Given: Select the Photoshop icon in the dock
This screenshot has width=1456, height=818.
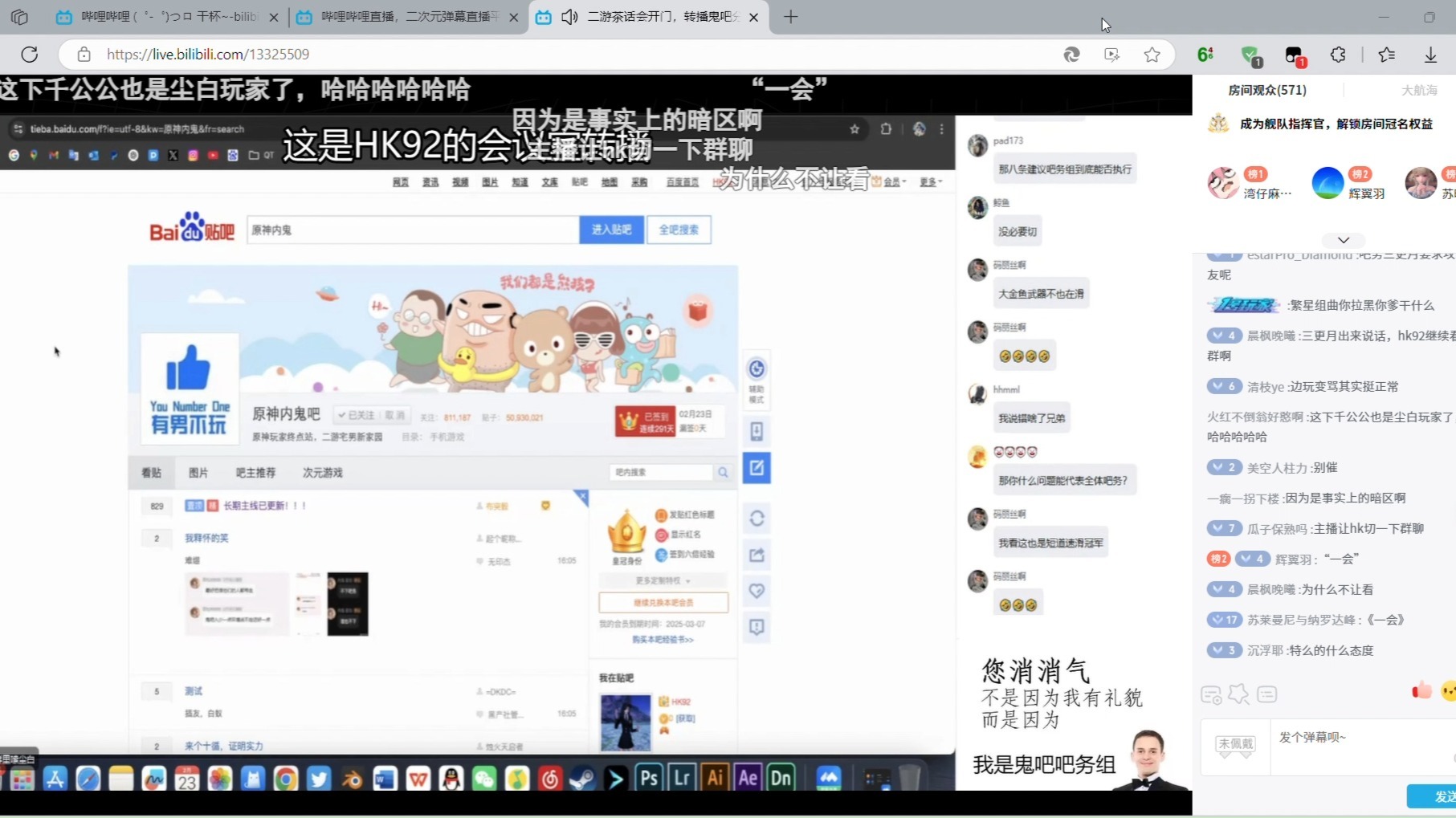Looking at the screenshot, I should pyautogui.click(x=649, y=777).
